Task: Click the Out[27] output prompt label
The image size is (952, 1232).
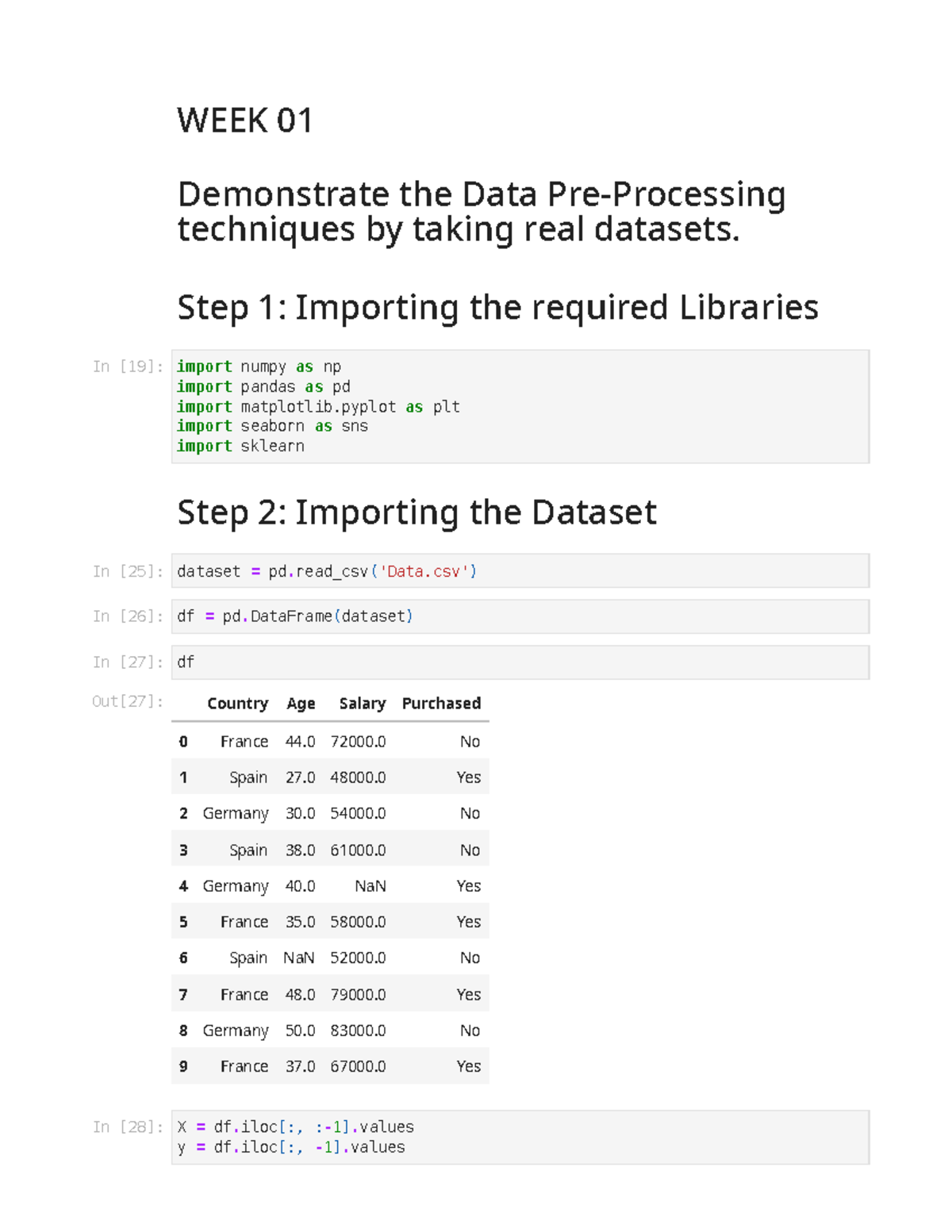Action: (x=128, y=701)
